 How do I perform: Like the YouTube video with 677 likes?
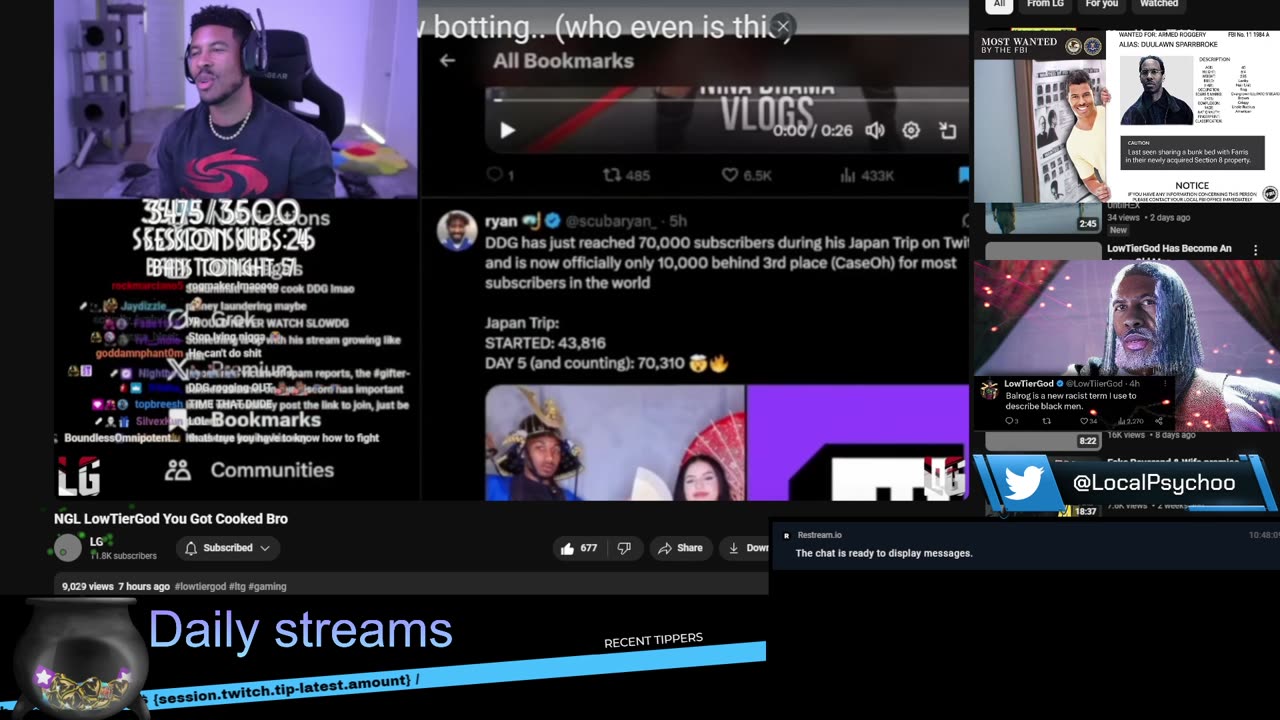(579, 548)
